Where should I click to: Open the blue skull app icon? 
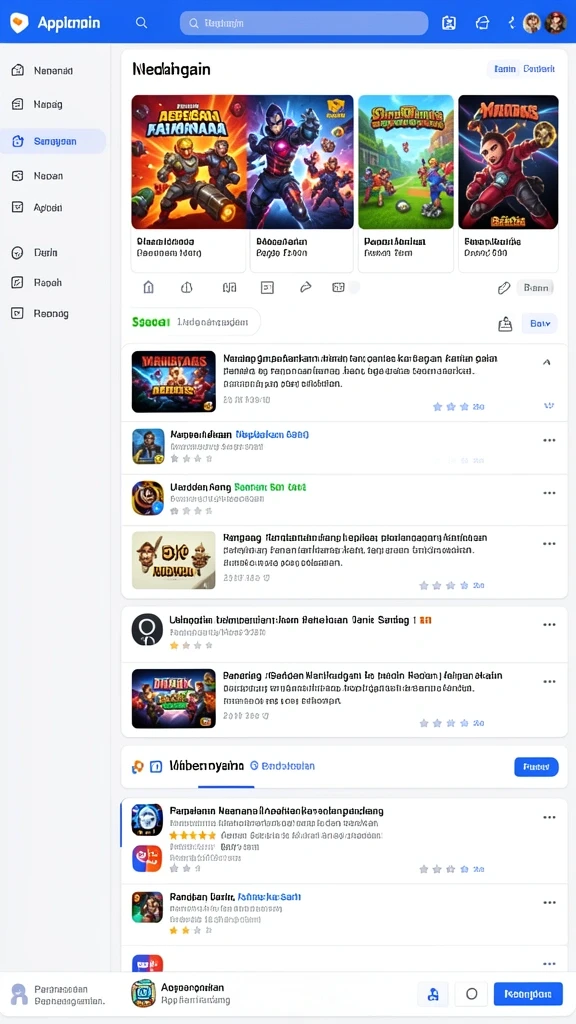pos(147,820)
